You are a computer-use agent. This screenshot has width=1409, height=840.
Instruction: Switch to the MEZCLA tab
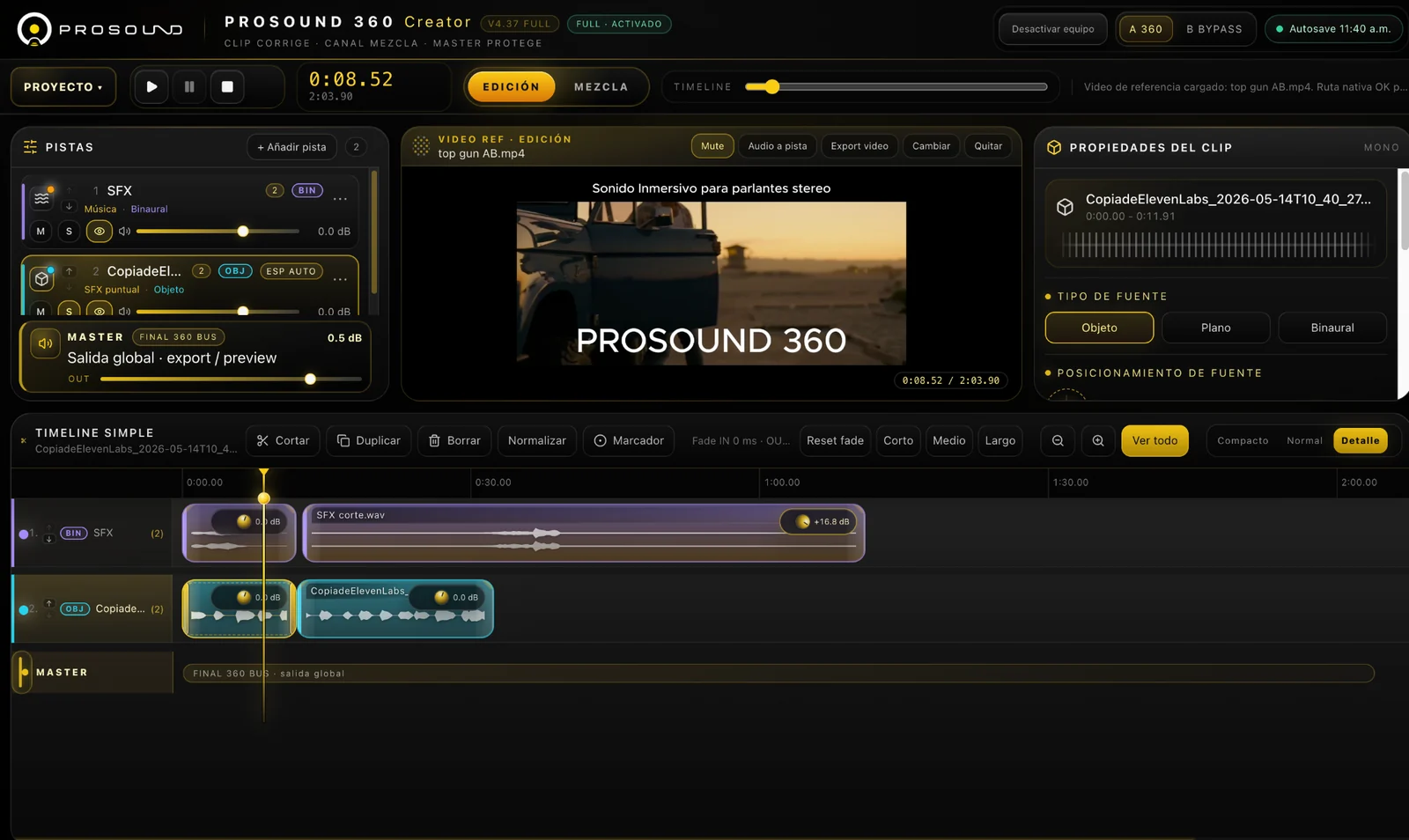point(601,87)
